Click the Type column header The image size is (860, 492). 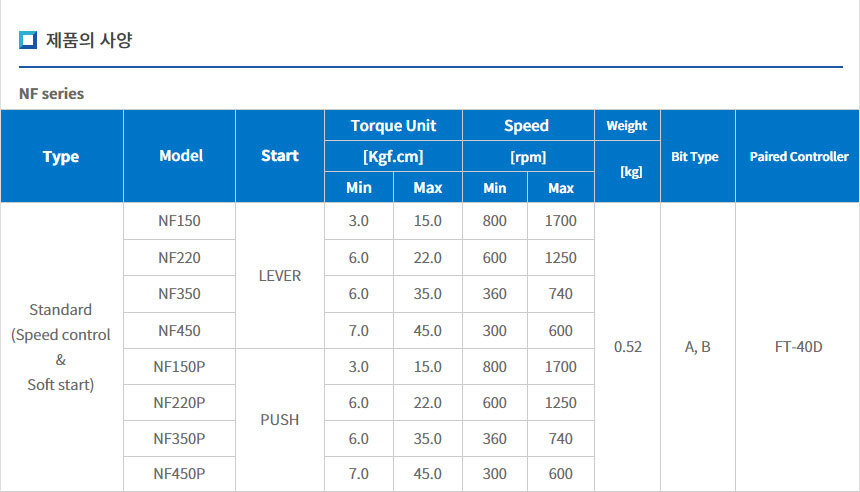click(61, 156)
